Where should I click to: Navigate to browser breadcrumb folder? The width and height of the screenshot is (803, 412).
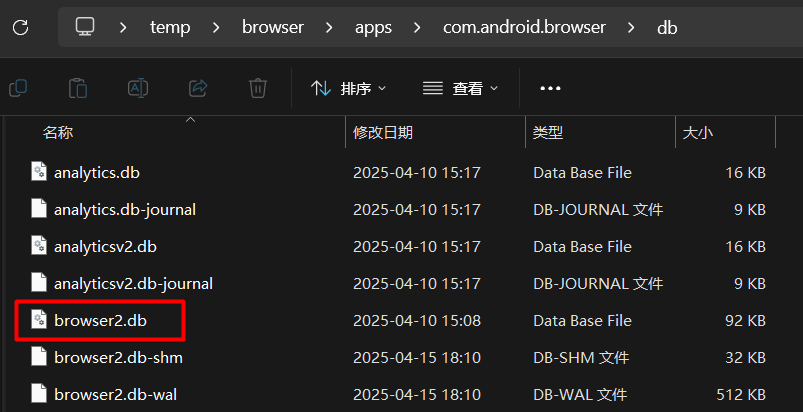tap(273, 27)
